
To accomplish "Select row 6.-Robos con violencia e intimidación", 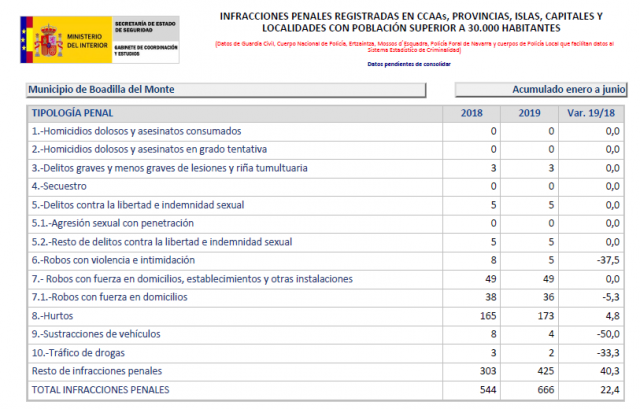I will (x=325, y=260).
